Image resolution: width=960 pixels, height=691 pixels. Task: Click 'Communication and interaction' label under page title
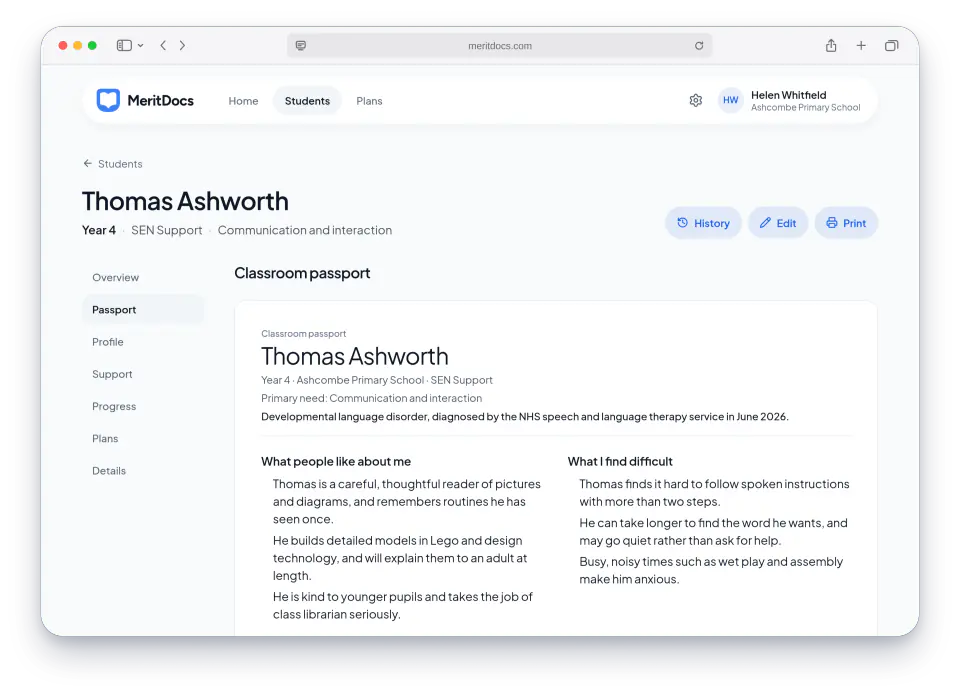(305, 230)
